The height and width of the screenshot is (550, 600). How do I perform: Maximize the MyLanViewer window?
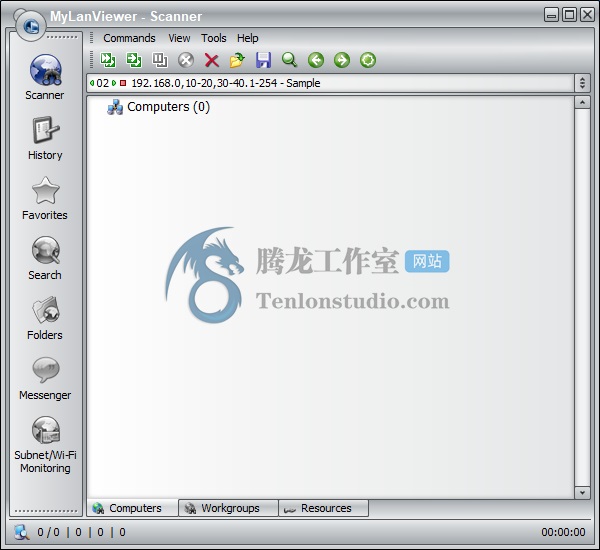pos(569,15)
